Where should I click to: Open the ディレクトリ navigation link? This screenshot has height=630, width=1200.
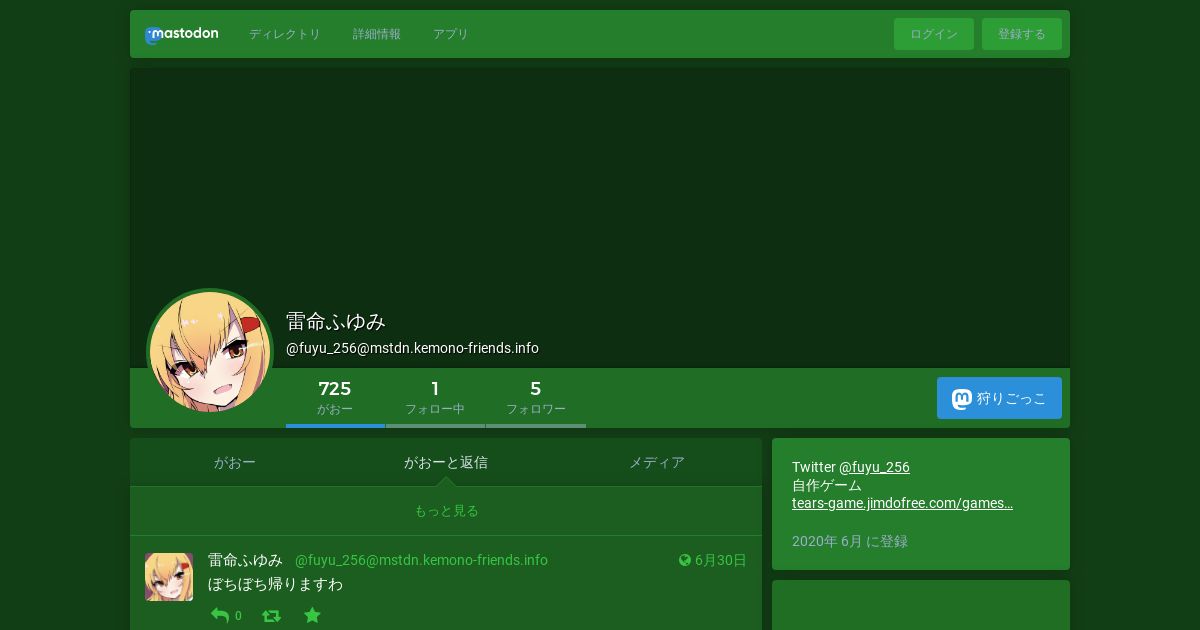[285, 34]
